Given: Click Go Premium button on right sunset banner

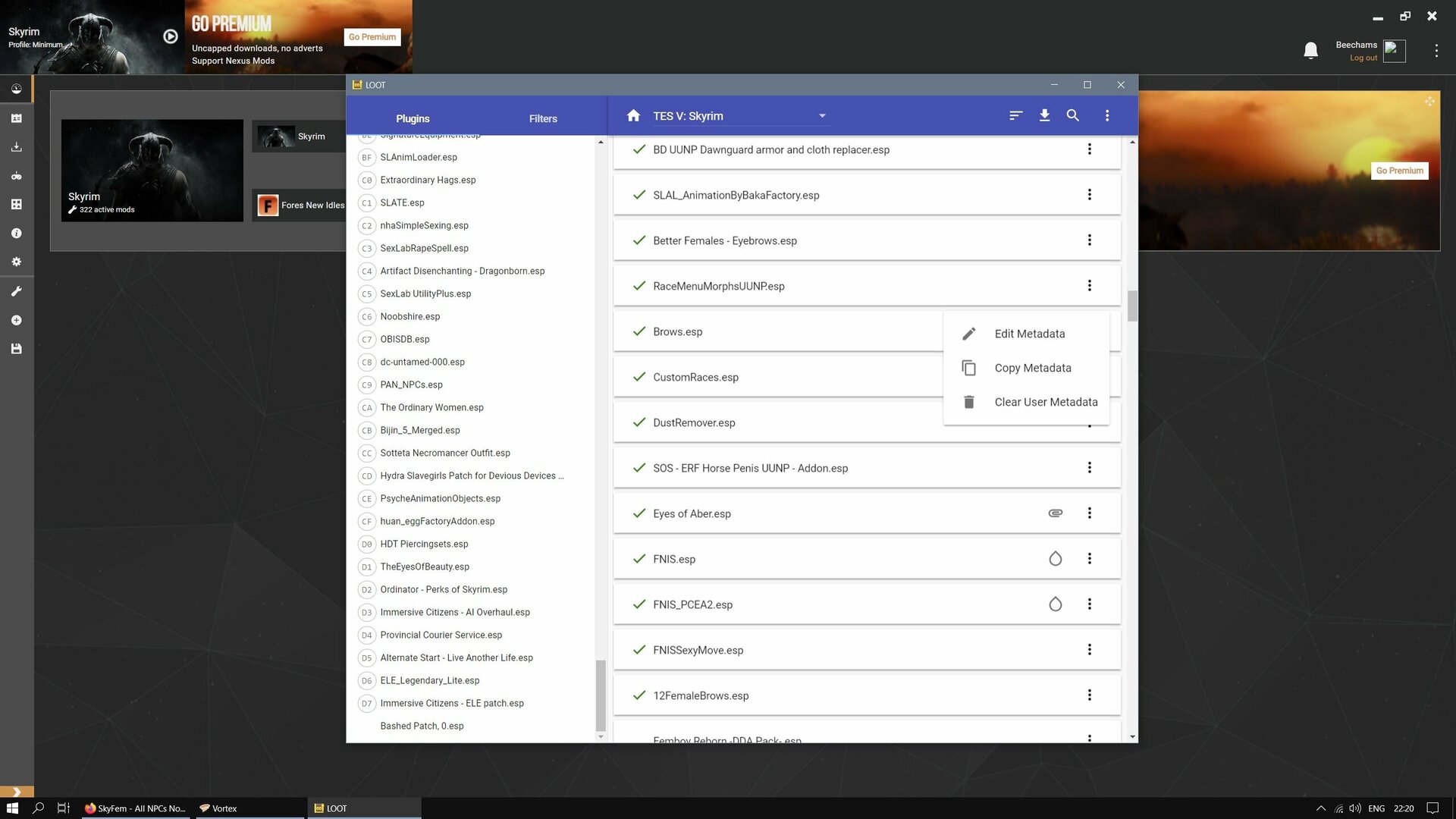Looking at the screenshot, I should [x=1399, y=171].
